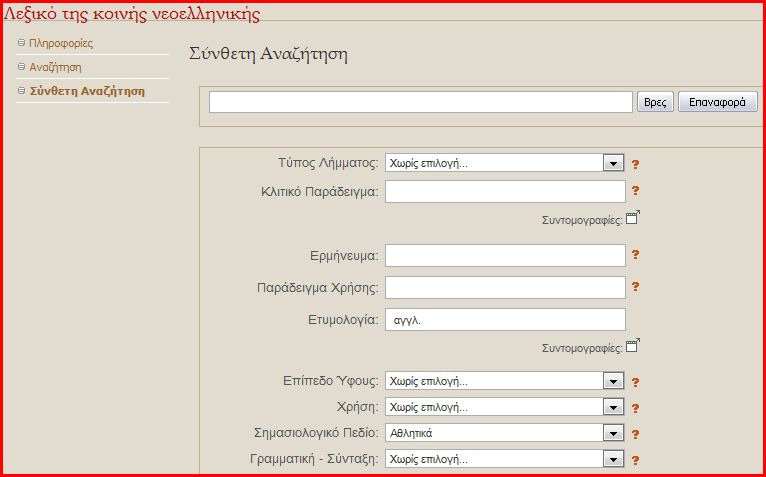The height and width of the screenshot is (477, 766).
Task: Open help for Ερμήνευμα field
Action: 635,255
